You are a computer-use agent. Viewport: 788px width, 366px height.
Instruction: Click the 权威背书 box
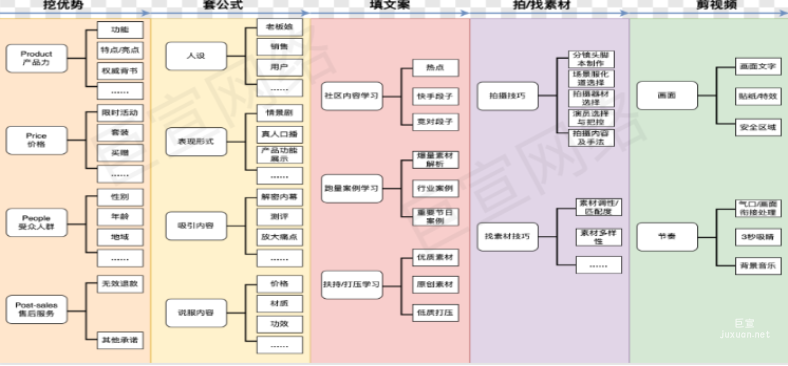pyautogui.click(x=120, y=71)
